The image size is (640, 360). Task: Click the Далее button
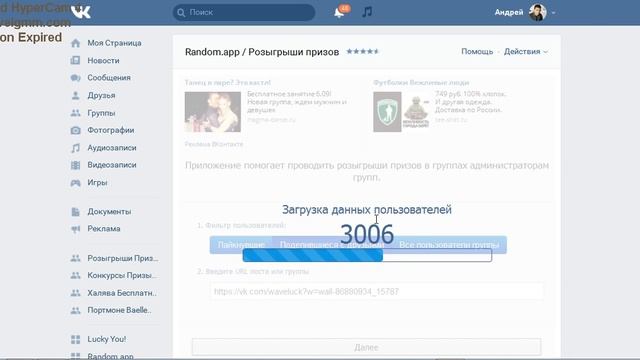367,347
